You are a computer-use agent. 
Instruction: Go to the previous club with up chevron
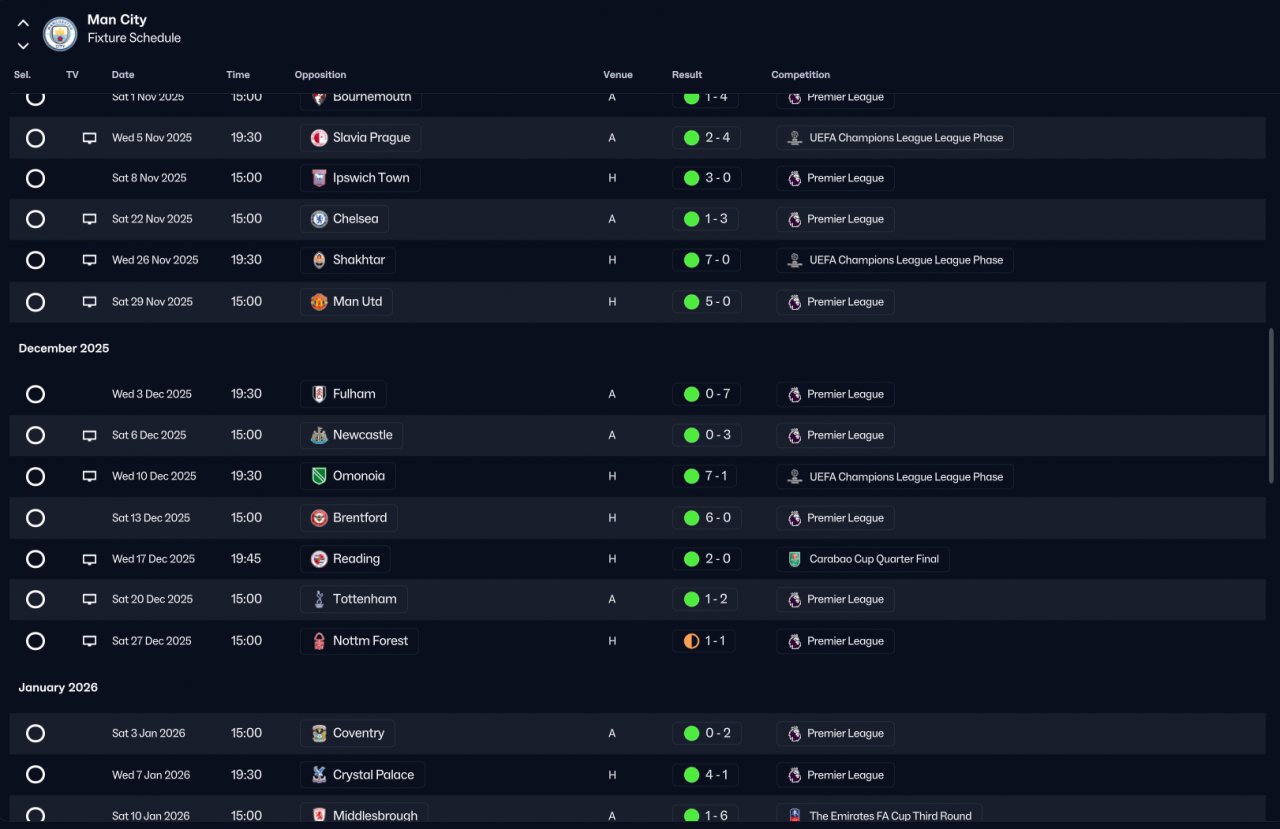tap(23, 24)
